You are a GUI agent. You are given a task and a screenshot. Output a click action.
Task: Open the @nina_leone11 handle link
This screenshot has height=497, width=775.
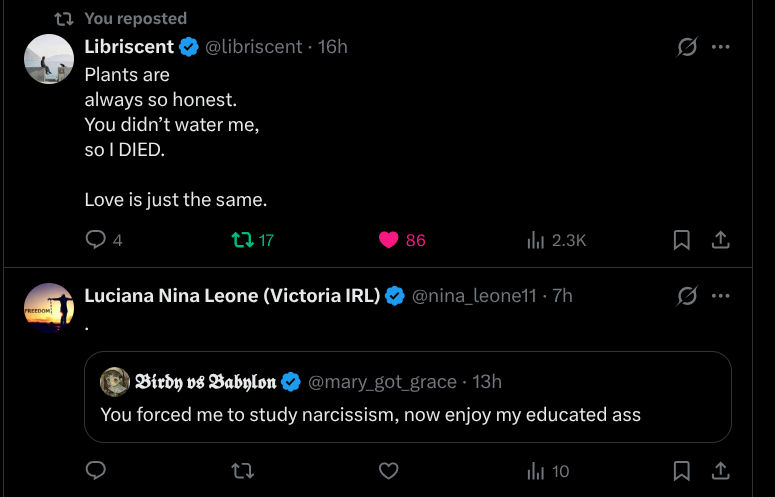(475, 295)
